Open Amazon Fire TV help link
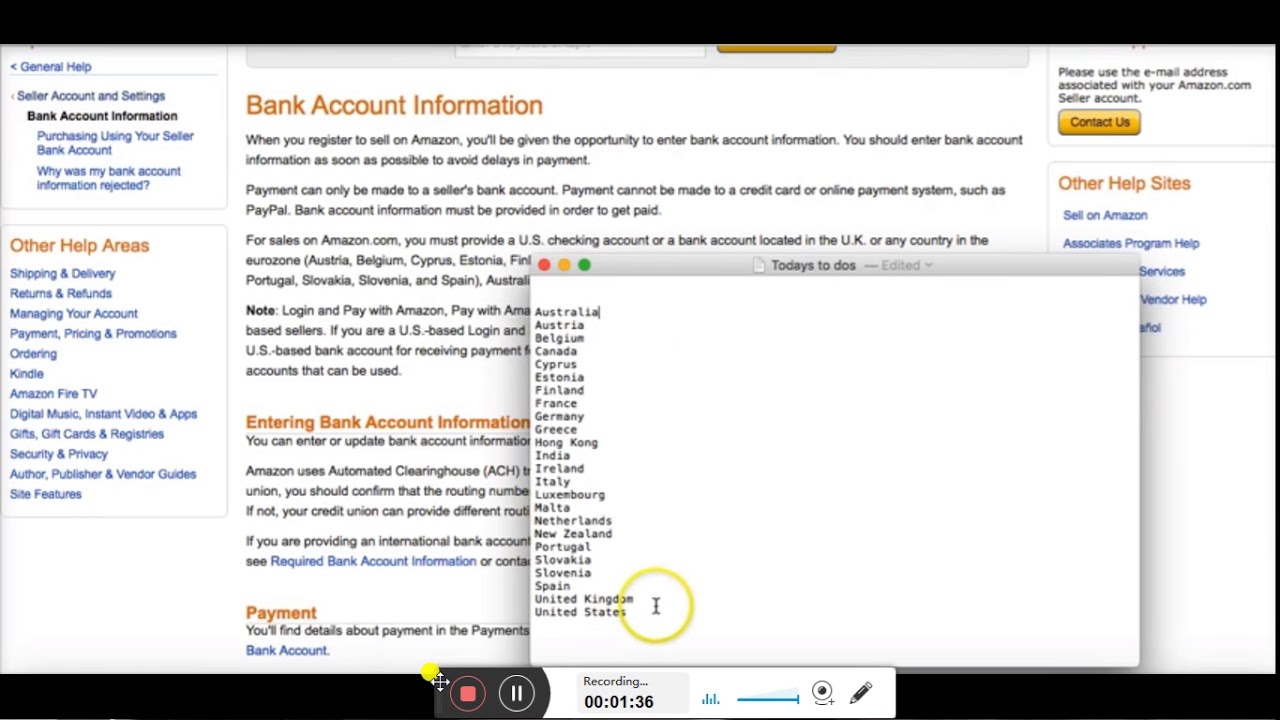Image resolution: width=1280 pixels, height=720 pixels. (53, 394)
